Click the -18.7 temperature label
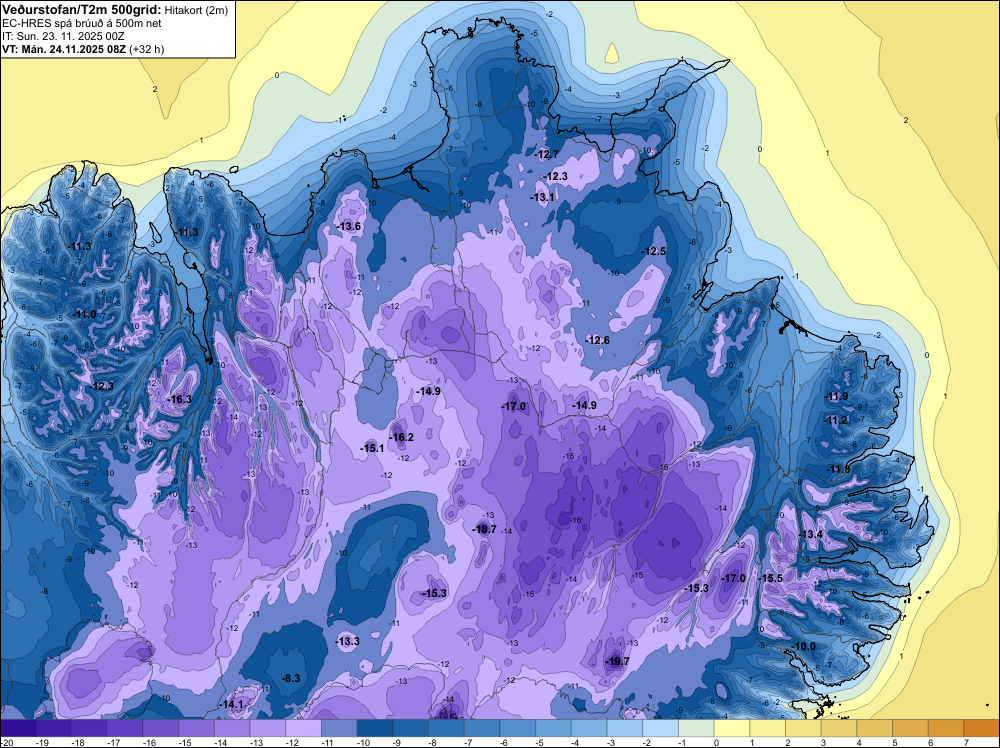This screenshot has height=748, width=1000. 483,529
